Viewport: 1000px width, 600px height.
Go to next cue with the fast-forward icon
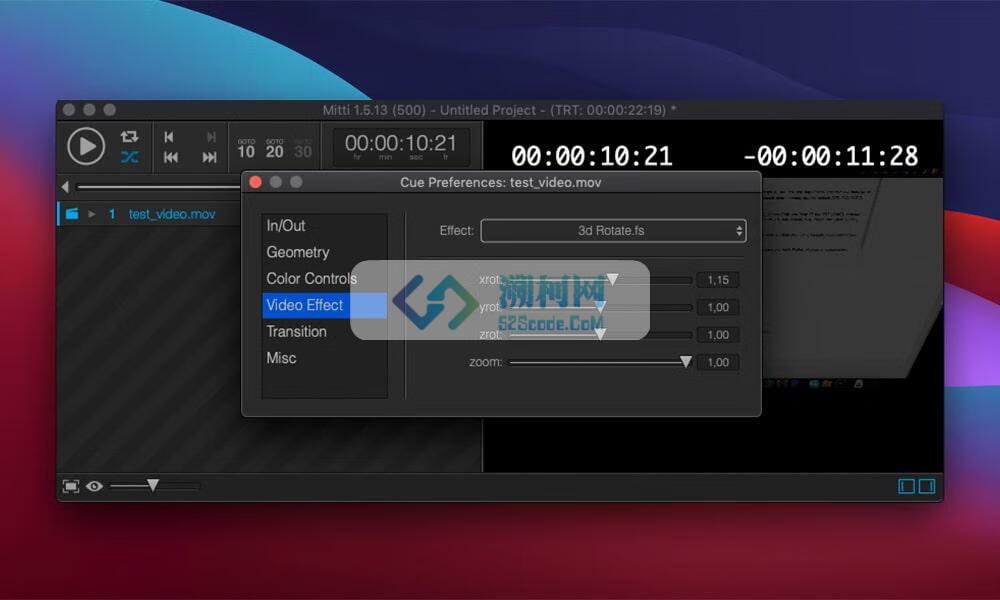tap(209, 157)
